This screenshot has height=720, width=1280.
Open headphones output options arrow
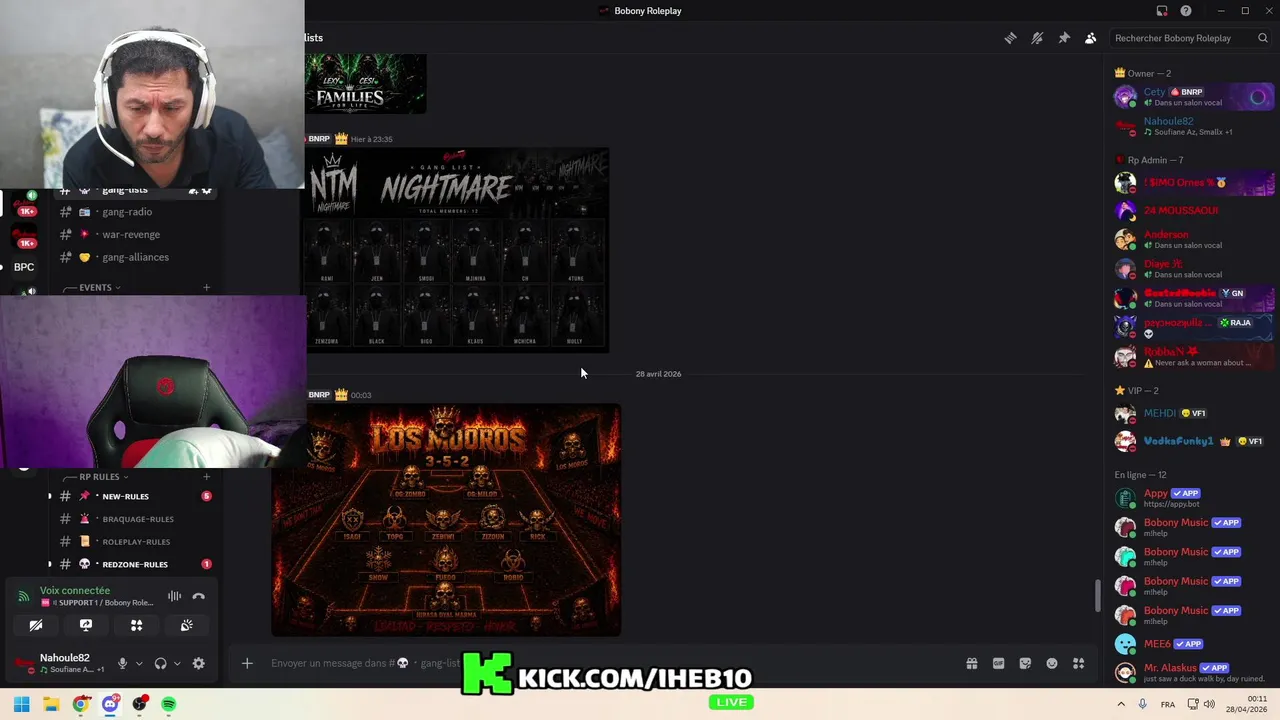[x=177, y=663]
